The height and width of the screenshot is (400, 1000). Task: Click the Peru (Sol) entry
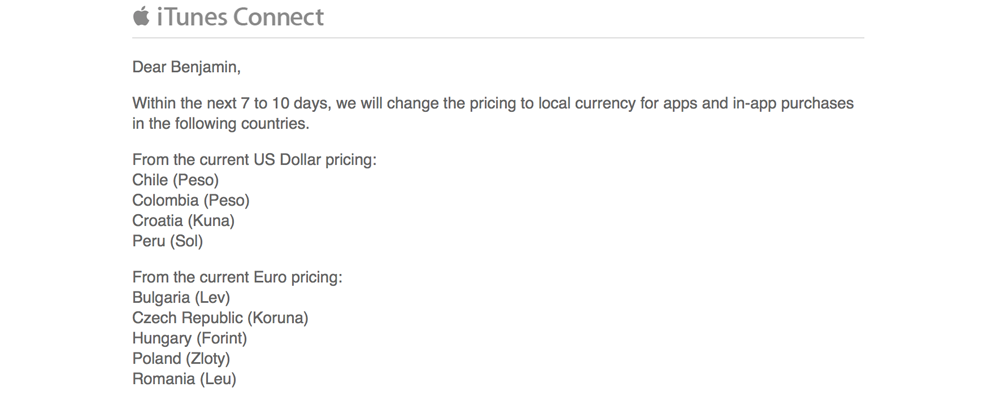point(167,240)
